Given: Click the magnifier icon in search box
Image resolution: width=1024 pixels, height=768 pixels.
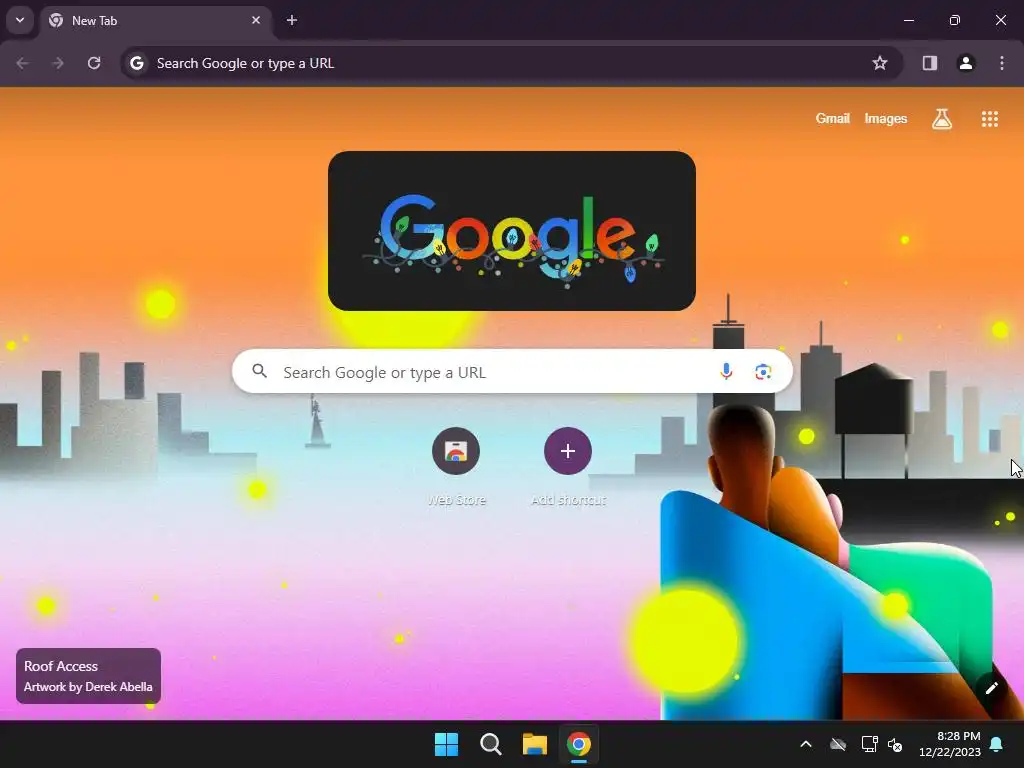Looking at the screenshot, I should tap(259, 372).
